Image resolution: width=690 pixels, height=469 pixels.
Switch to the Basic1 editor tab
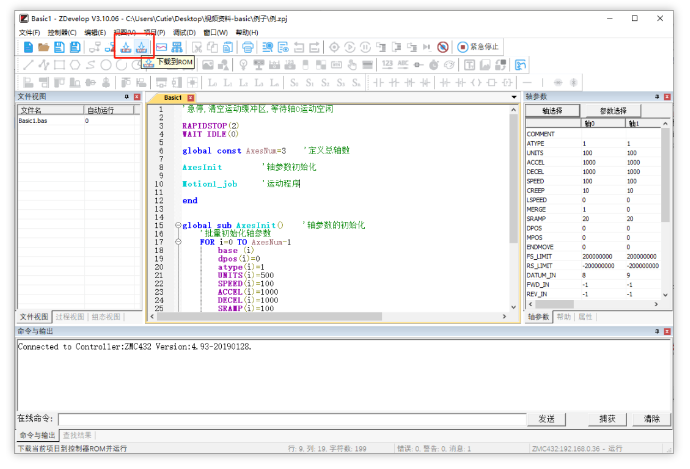(172, 98)
